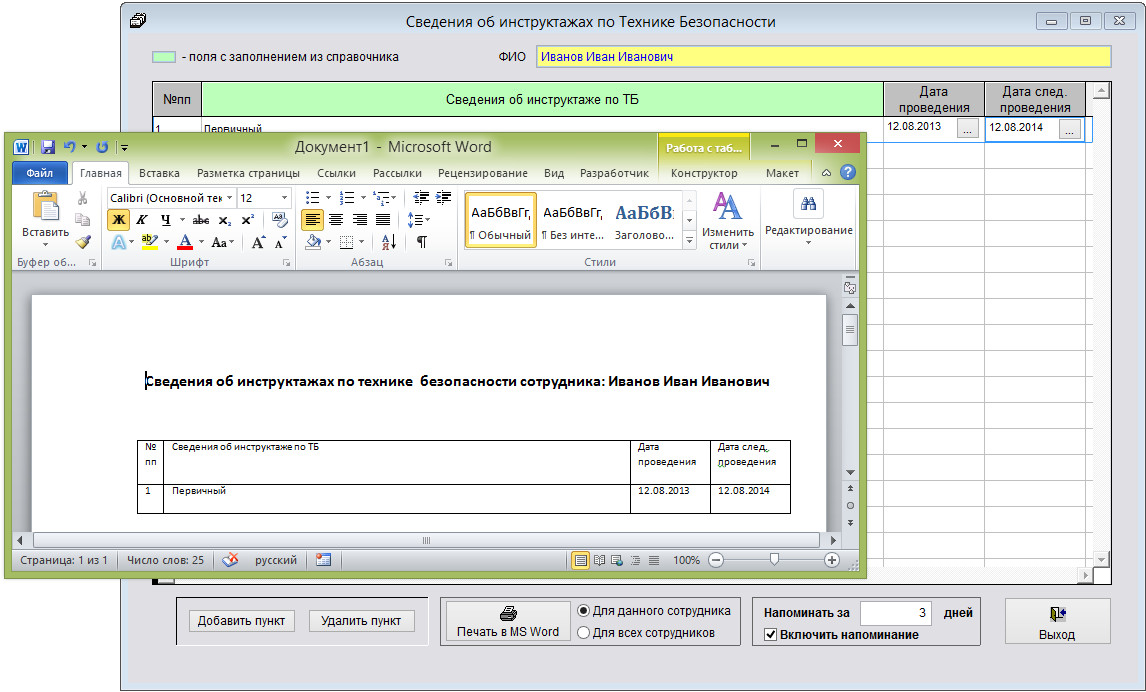Toggle 'Включить напоминание' checkbox
The height and width of the screenshot is (692, 1146).
pos(770,634)
